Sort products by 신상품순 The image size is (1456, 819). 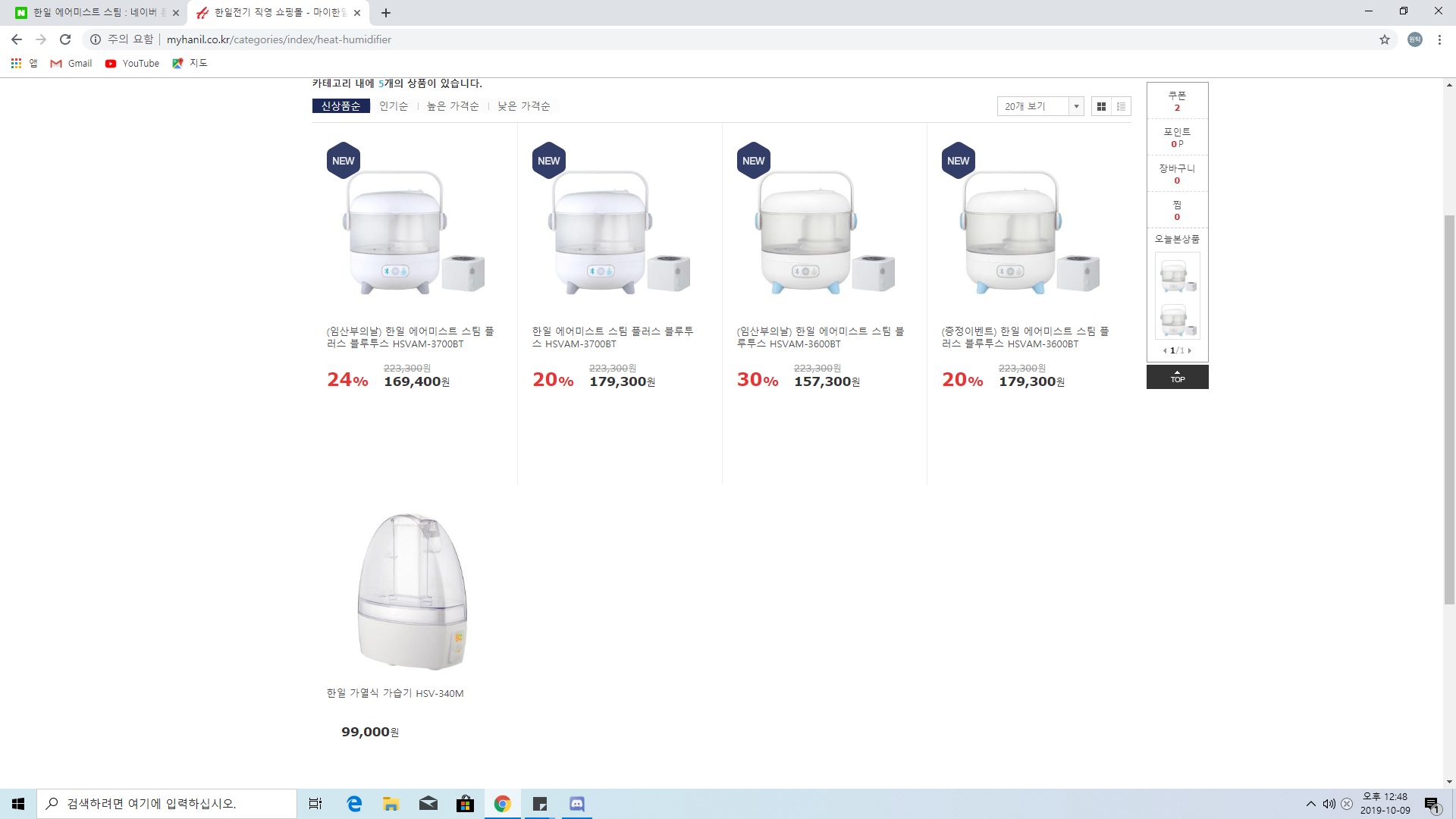[341, 106]
